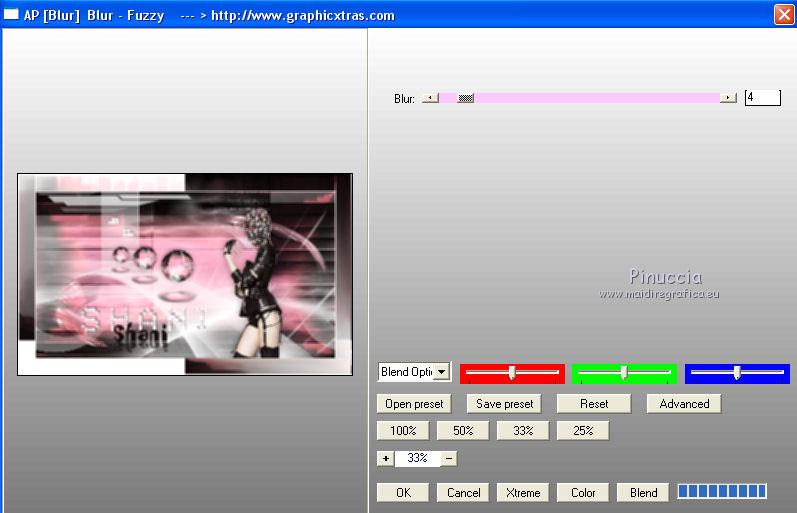Click the Save preset button
This screenshot has height=513, width=797.
point(504,404)
